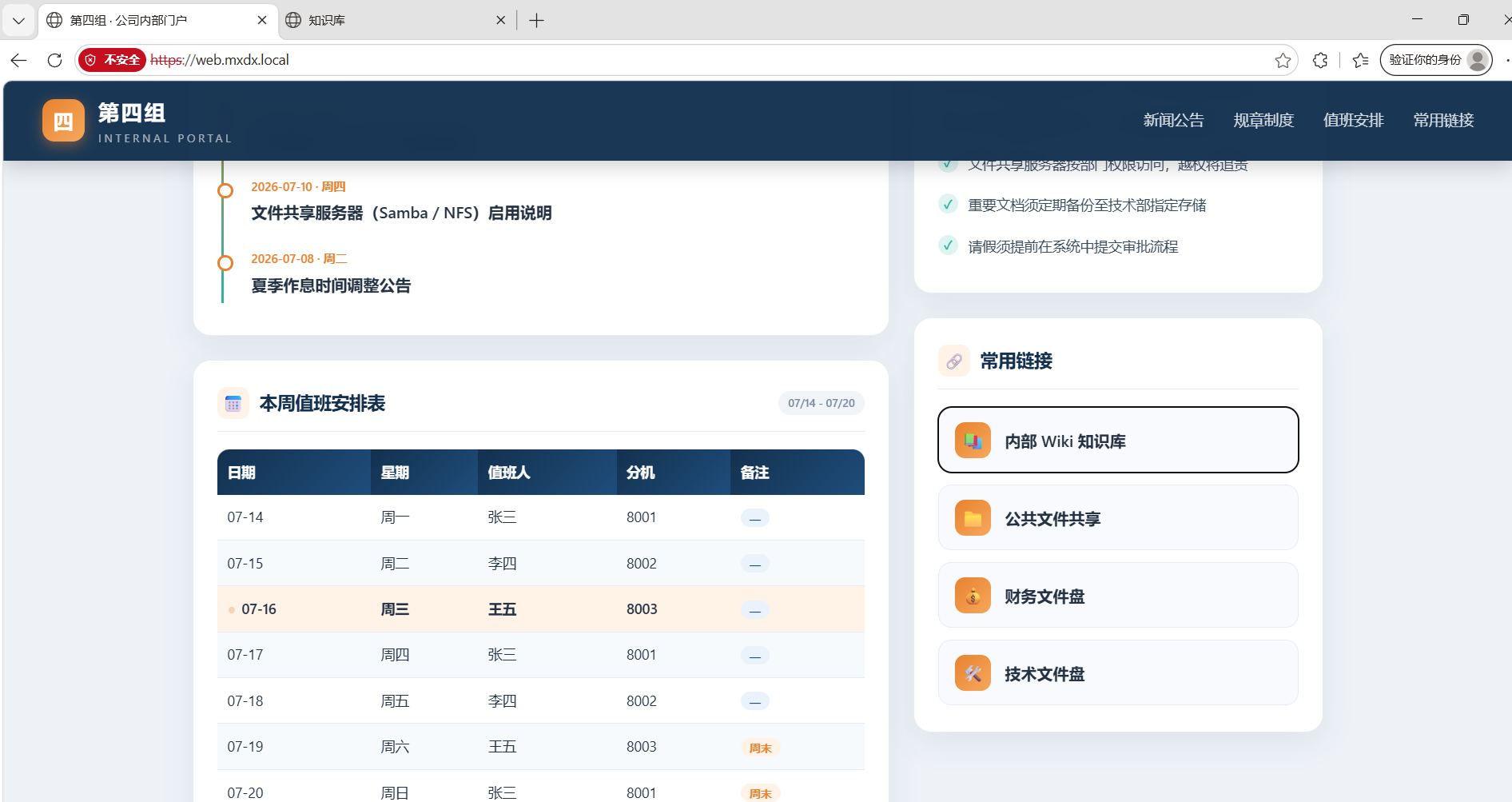The height and width of the screenshot is (802, 1512).
Task: Click the calendar icon beside 本周值班安排表
Action: (233, 403)
